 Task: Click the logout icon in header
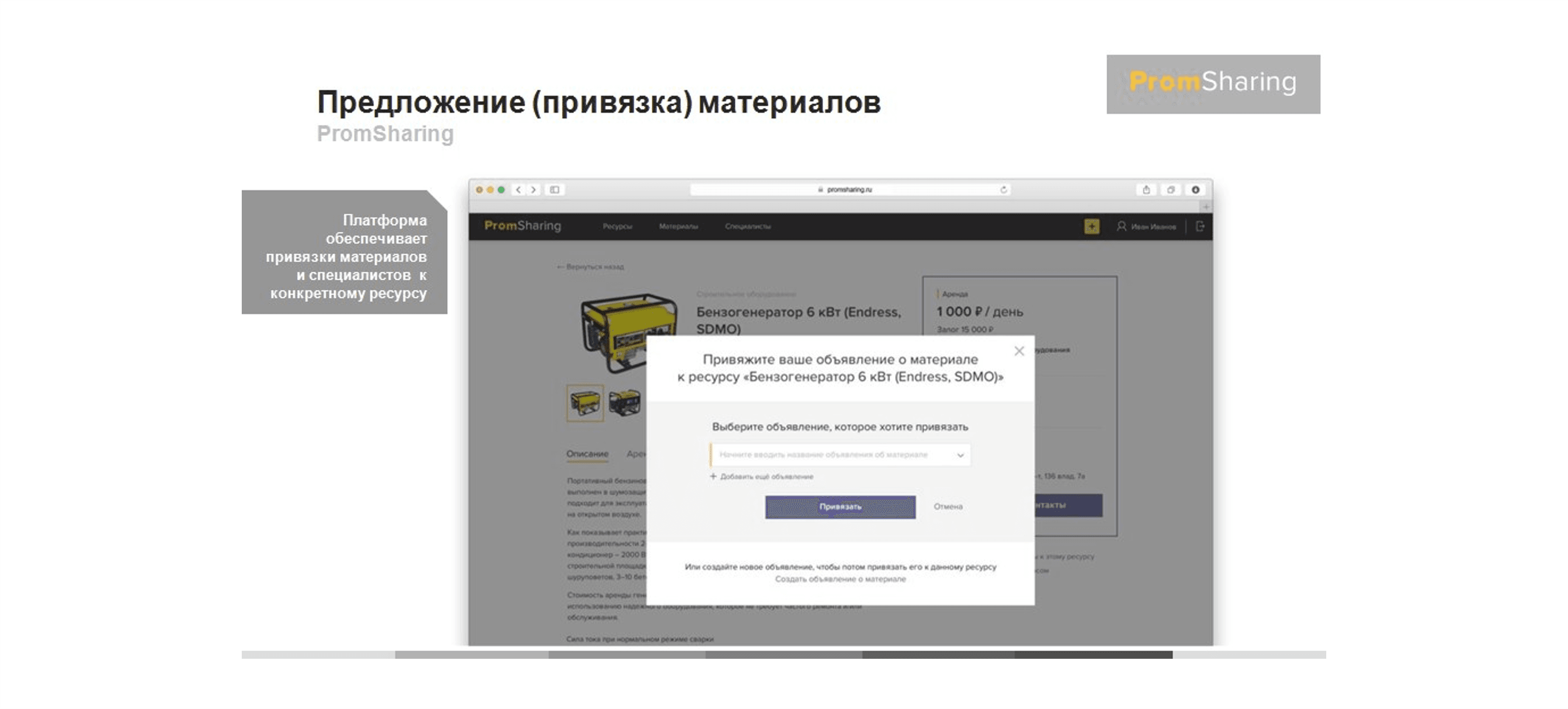click(x=1200, y=227)
